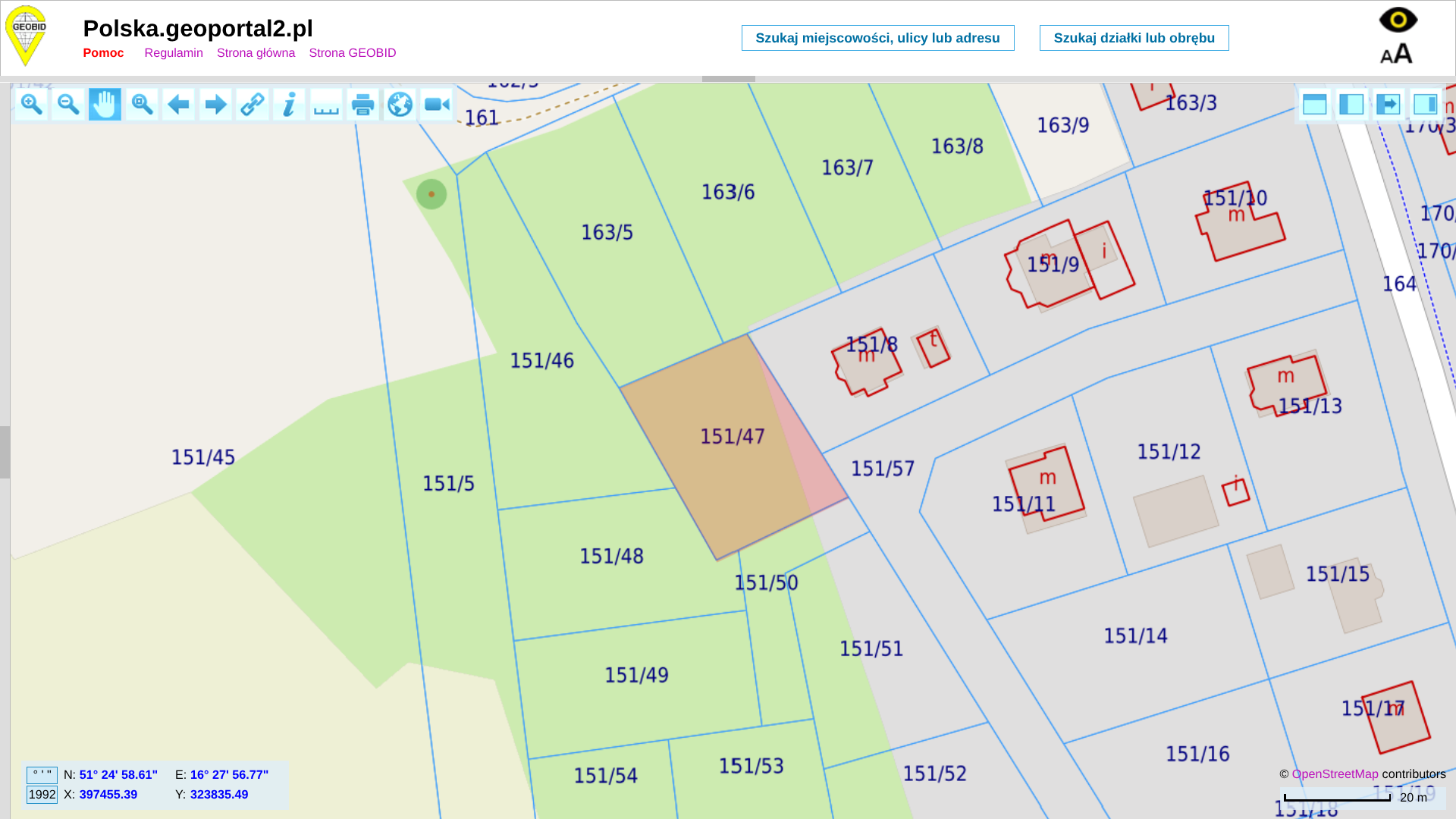The height and width of the screenshot is (819, 1456).
Task: Open the globe map layers icon
Action: [400, 105]
